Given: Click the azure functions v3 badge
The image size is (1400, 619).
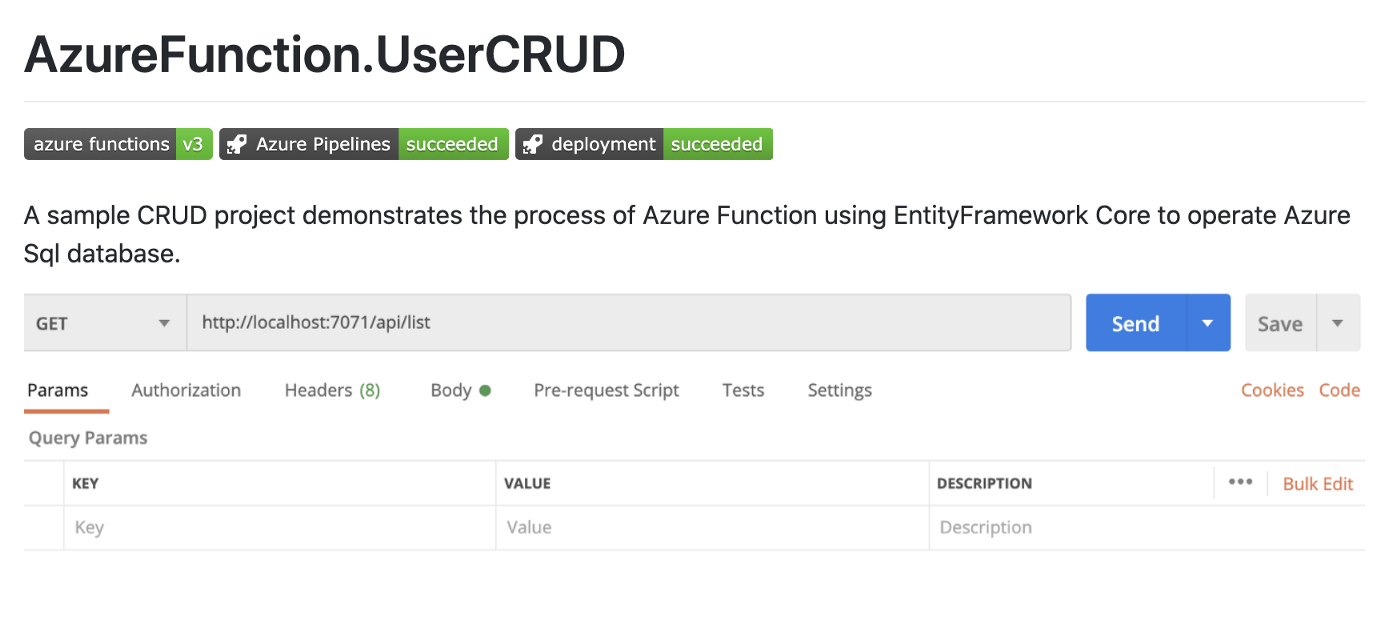Looking at the screenshot, I should [118, 144].
